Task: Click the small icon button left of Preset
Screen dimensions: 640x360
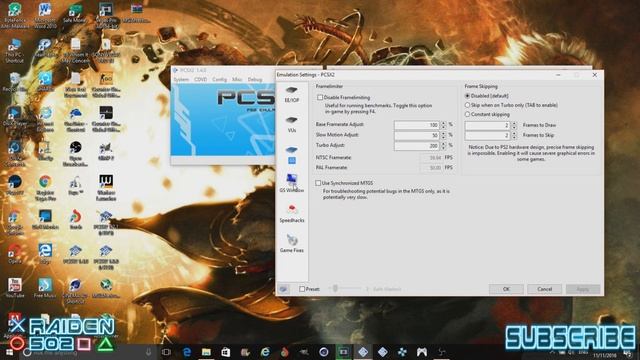Action: click(284, 289)
